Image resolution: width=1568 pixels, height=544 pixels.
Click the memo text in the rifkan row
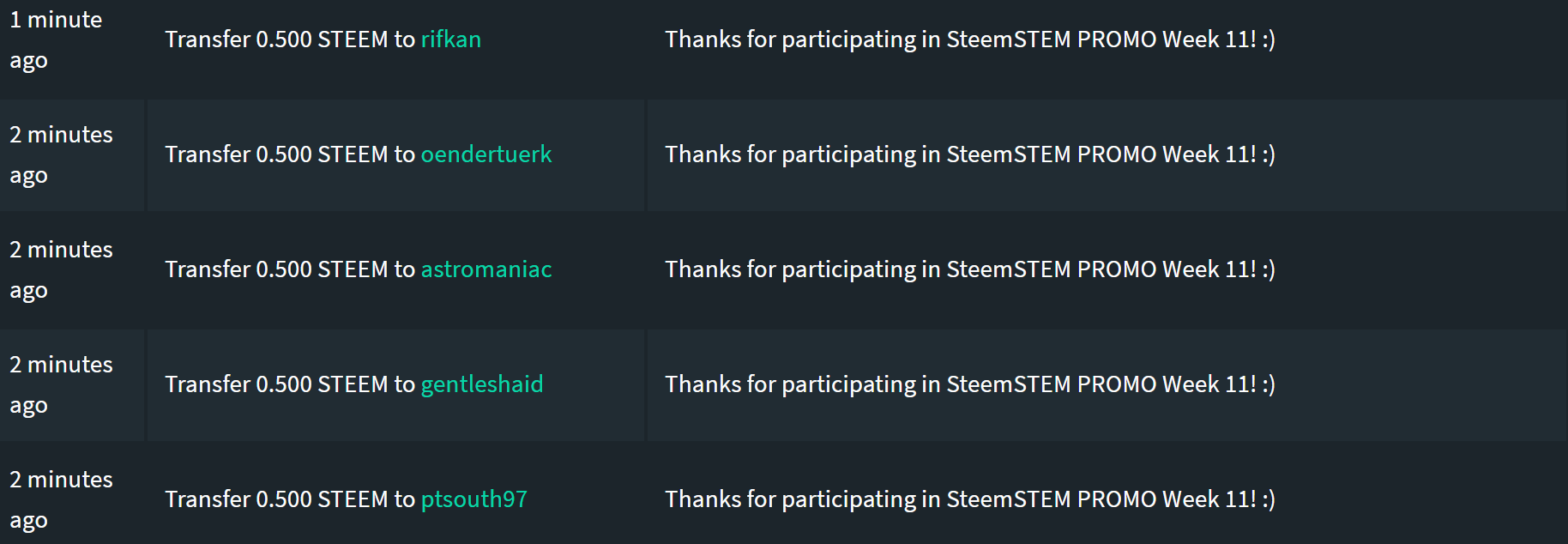pyautogui.click(x=969, y=39)
